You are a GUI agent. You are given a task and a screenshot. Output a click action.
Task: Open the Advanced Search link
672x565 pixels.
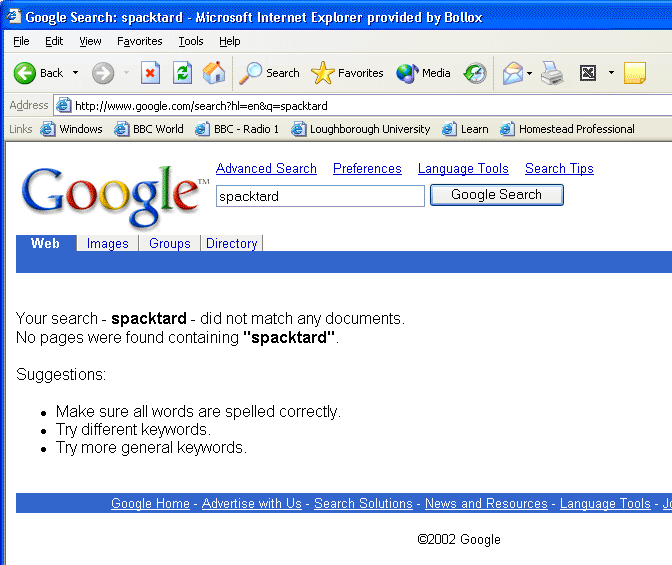click(x=266, y=168)
